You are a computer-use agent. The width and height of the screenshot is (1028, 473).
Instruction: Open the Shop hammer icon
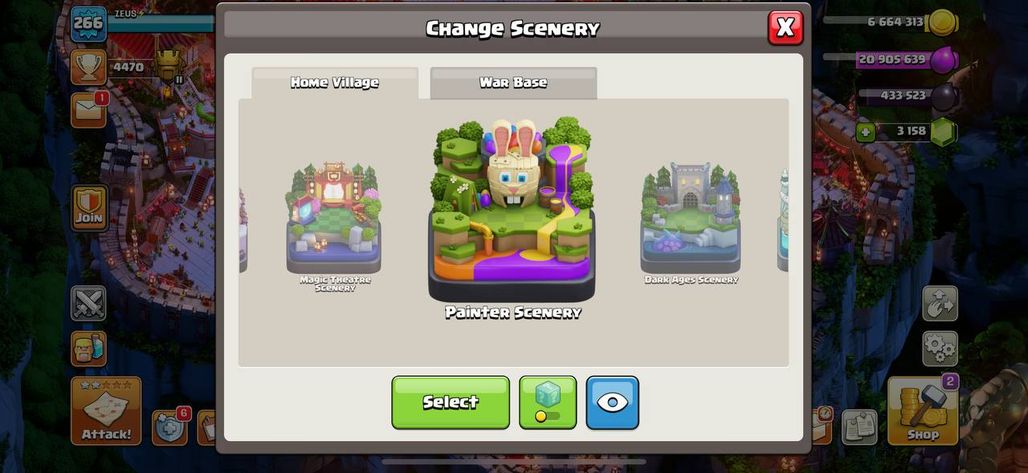click(x=922, y=411)
